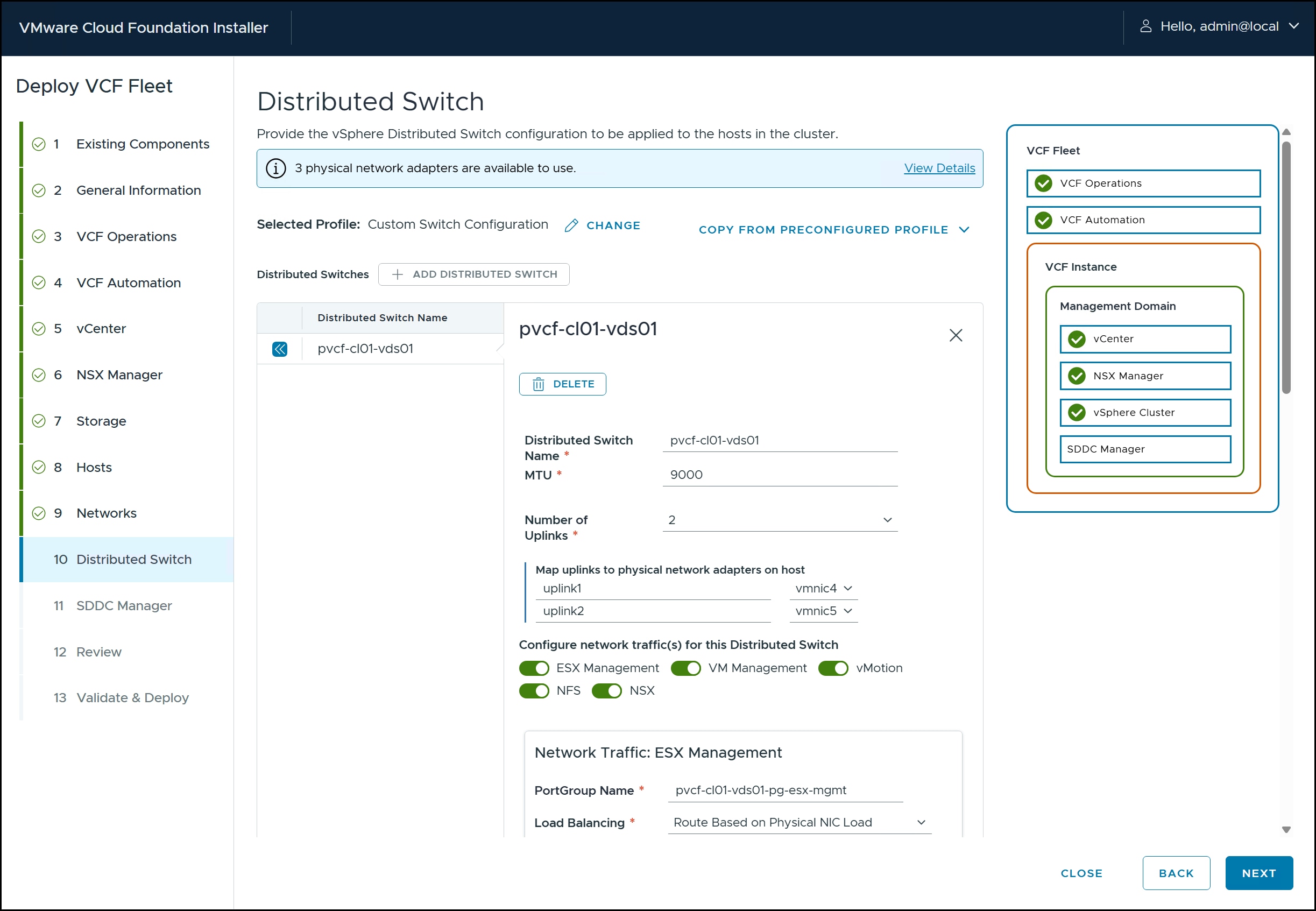Viewport: 1316px width, 911px height.
Task: Open step 6 NSX Manager in wizard
Action: (126, 375)
